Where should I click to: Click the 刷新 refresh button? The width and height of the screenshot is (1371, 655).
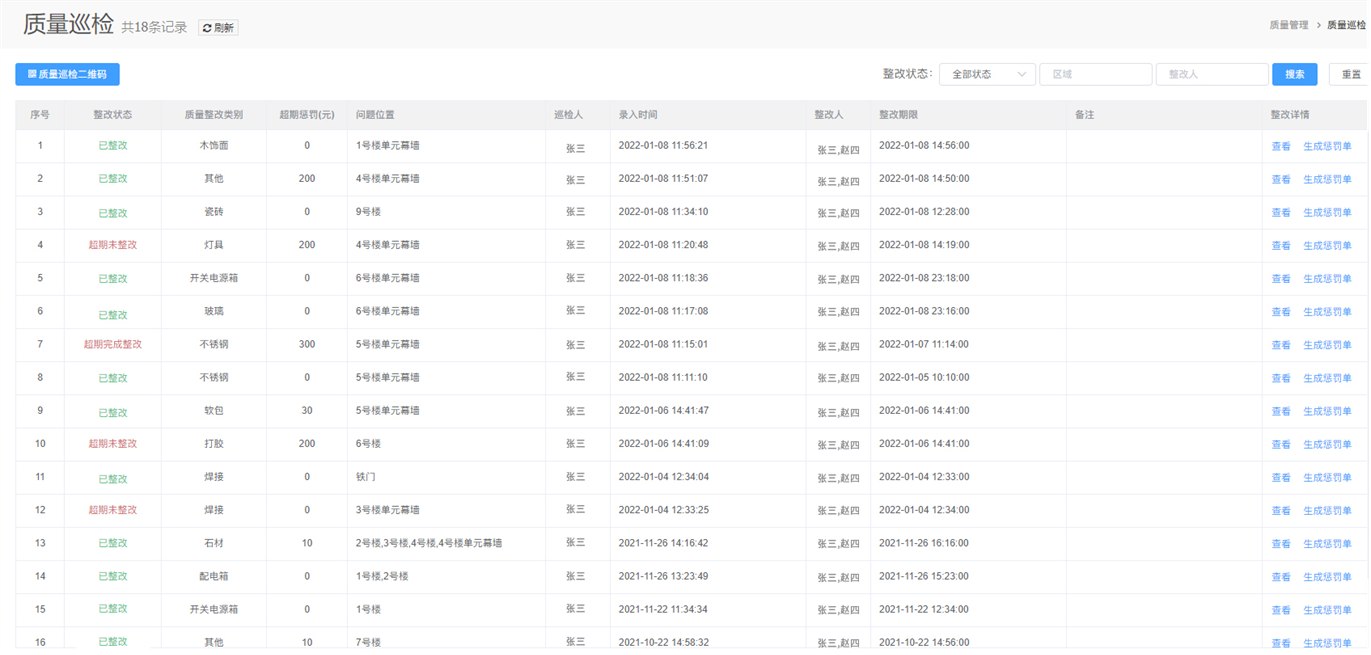pyautogui.click(x=218, y=28)
